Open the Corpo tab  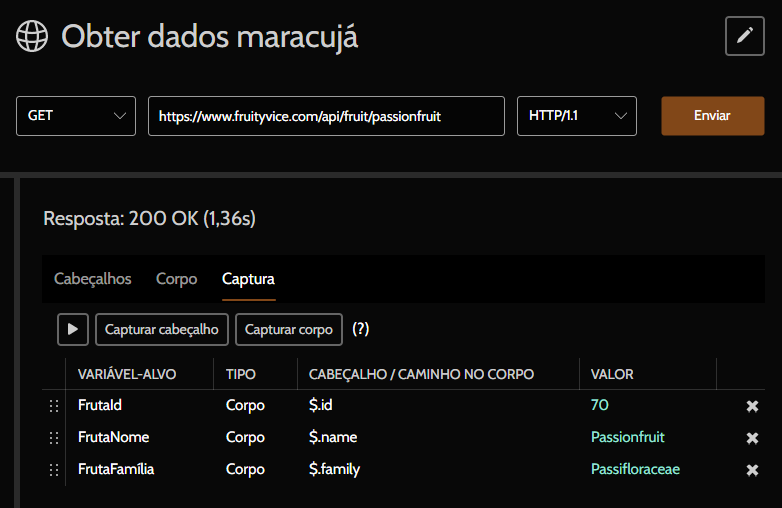point(176,279)
